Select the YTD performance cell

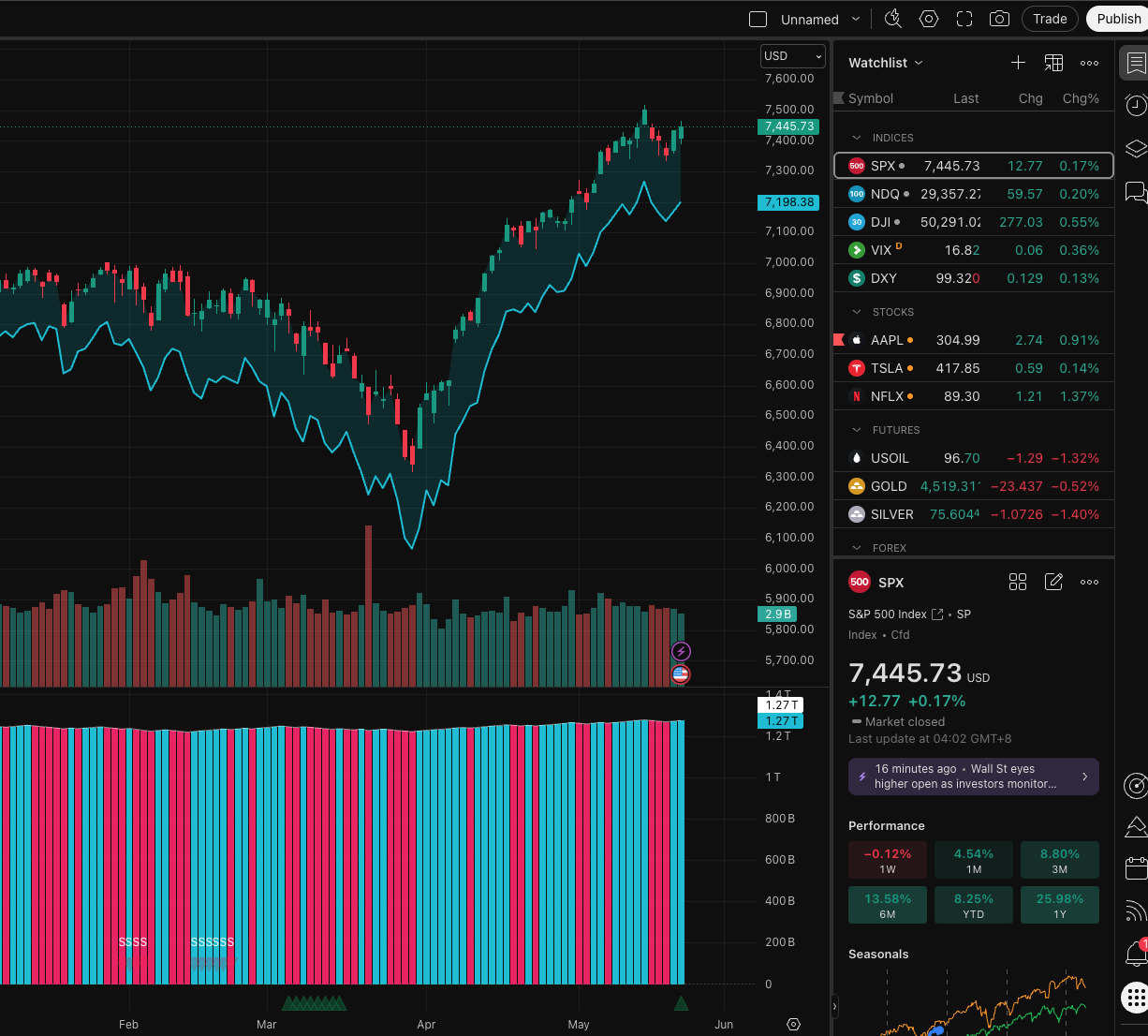pos(974,905)
